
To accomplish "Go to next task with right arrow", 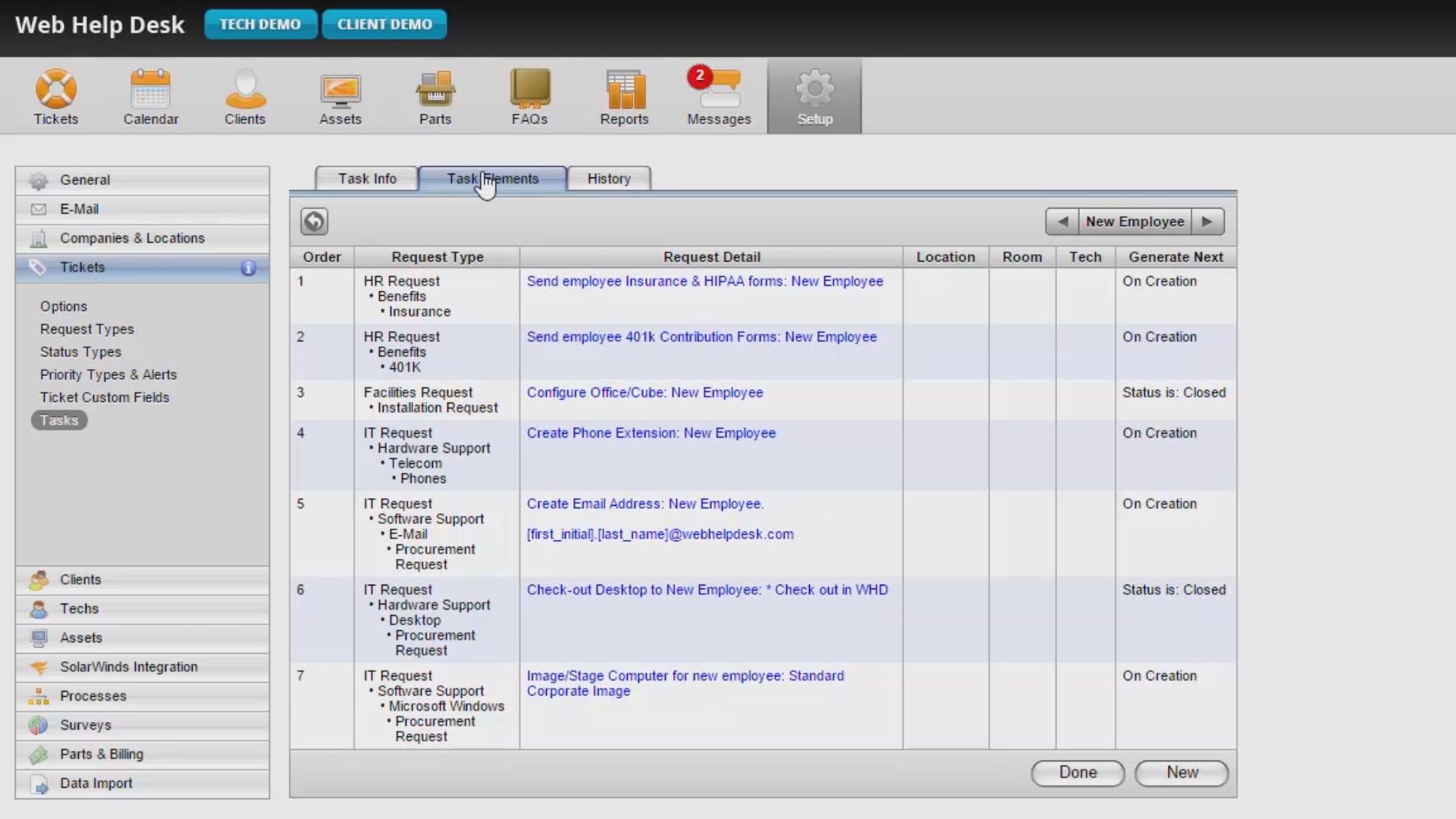I will [x=1207, y=221].
